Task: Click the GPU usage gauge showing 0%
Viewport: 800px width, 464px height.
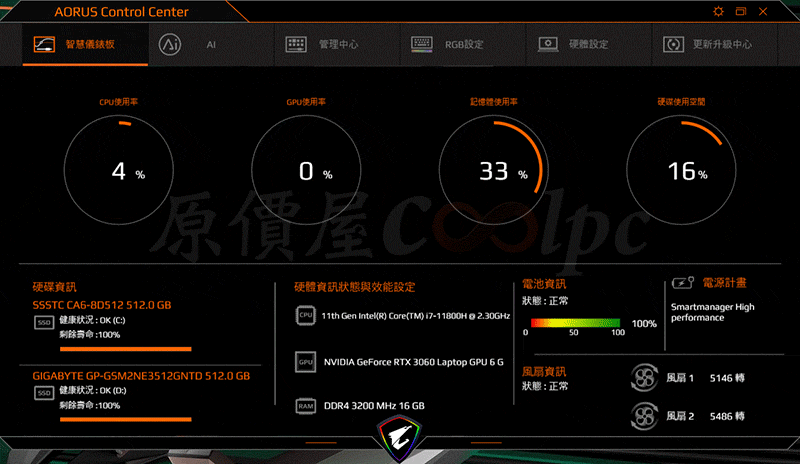Action: point(306,170)
